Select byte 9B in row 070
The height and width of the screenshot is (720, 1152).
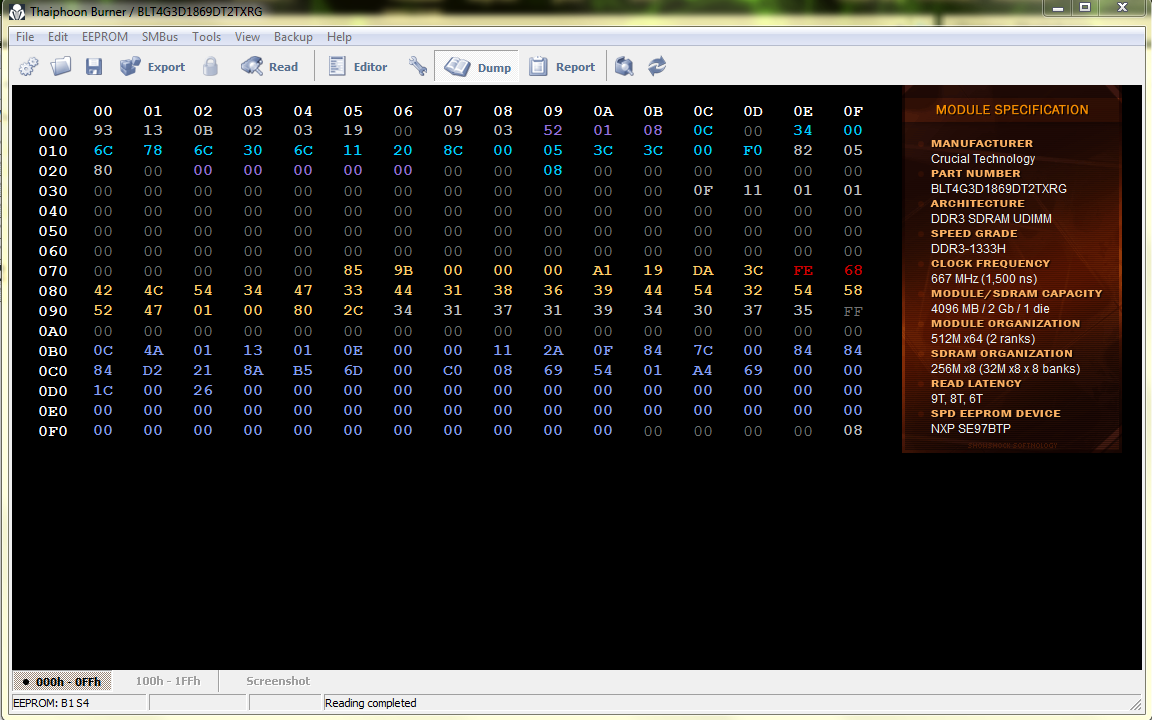click(403, 270)
